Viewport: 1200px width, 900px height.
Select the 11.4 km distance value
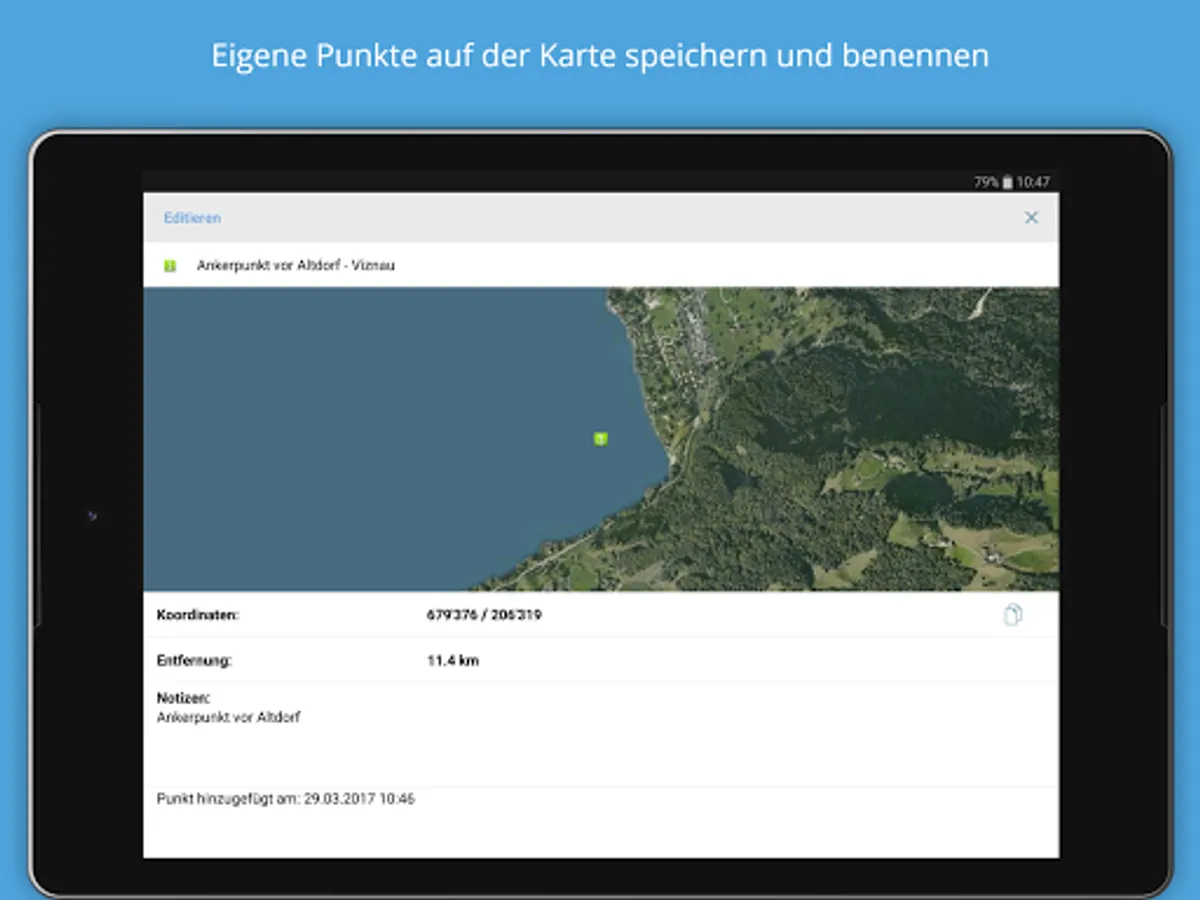pyautogui.click(x=453, y=661)
